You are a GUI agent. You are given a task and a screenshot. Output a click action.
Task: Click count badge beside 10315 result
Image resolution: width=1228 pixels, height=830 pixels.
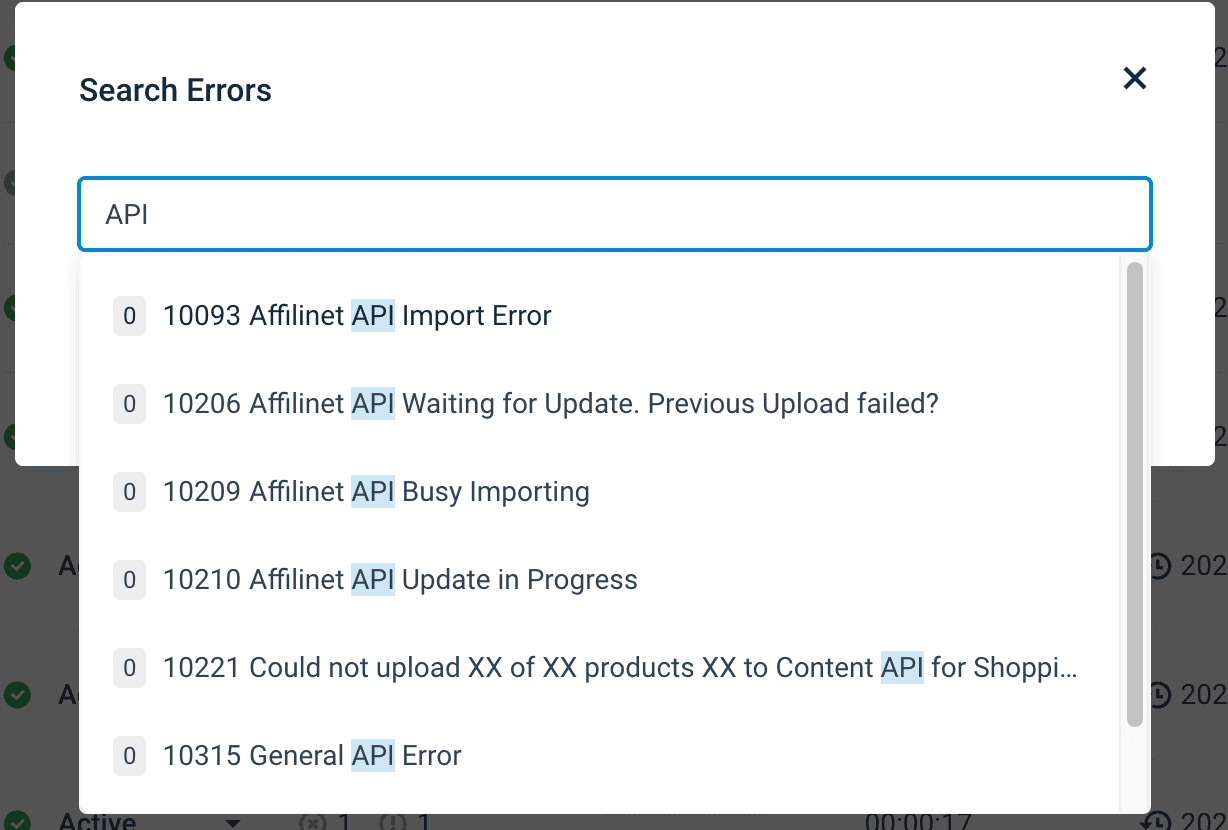(x=129, y=756)
